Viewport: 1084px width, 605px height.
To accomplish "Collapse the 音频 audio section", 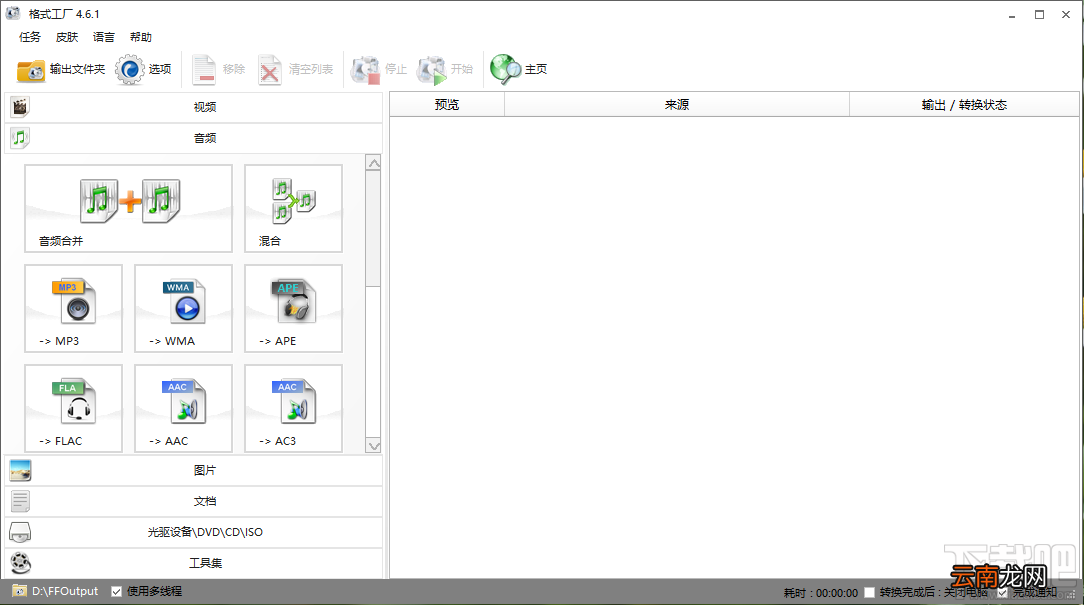I will (x=194, y=138).
